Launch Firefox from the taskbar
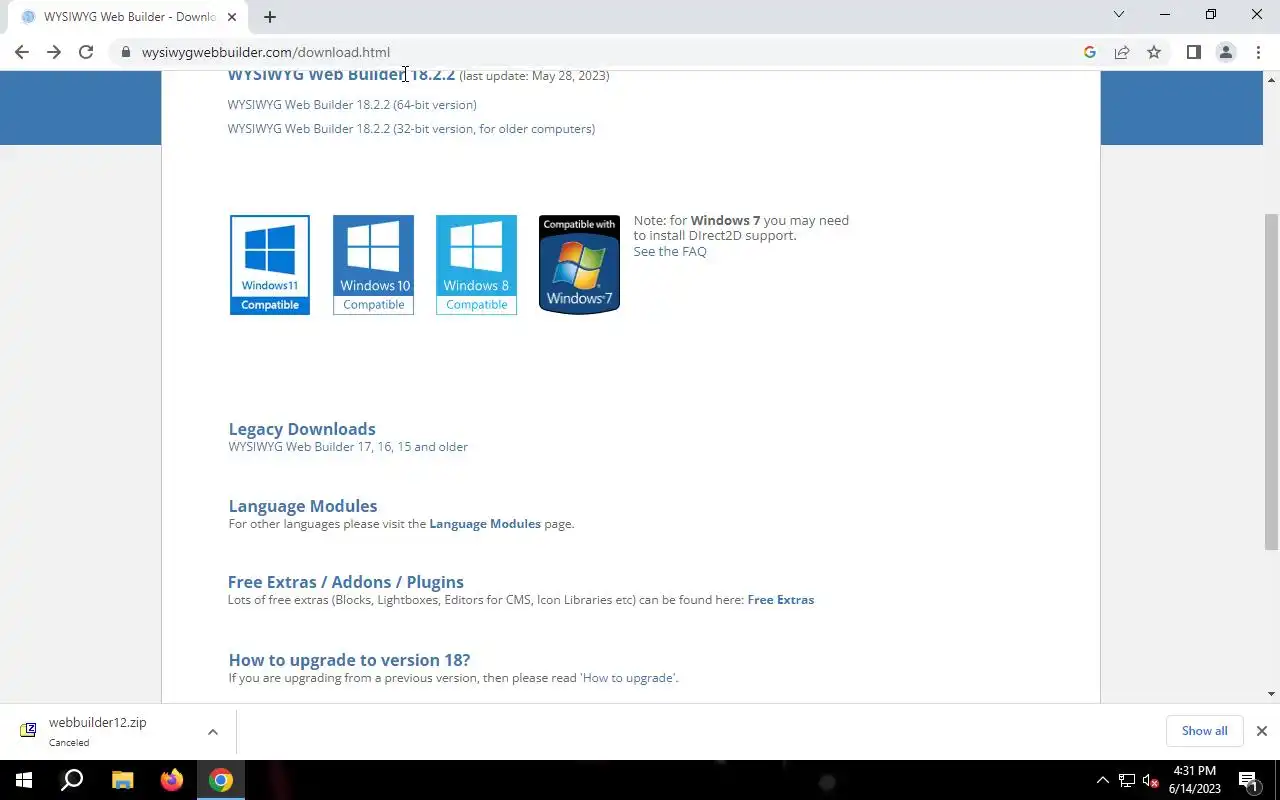Screen dimensions: 1280x800 pos(172,780)
